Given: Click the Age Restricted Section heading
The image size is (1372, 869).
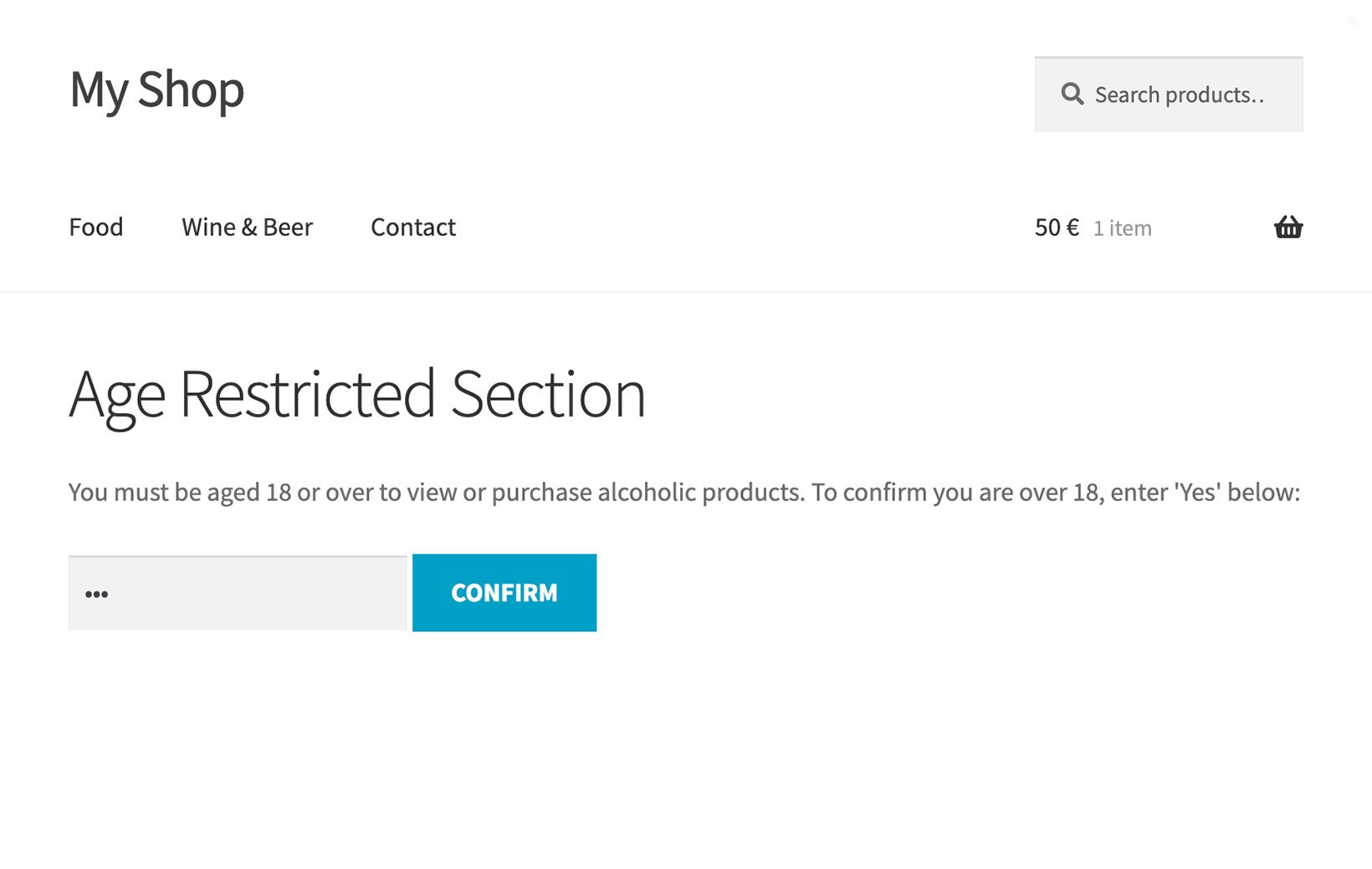Looking at the screenshot, I should [357, 393].
